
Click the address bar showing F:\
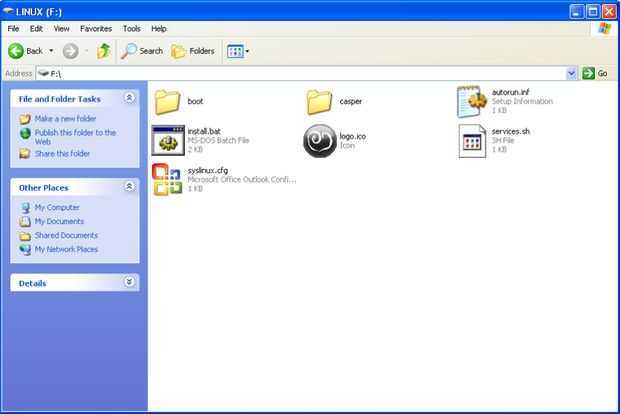[301, 74]
